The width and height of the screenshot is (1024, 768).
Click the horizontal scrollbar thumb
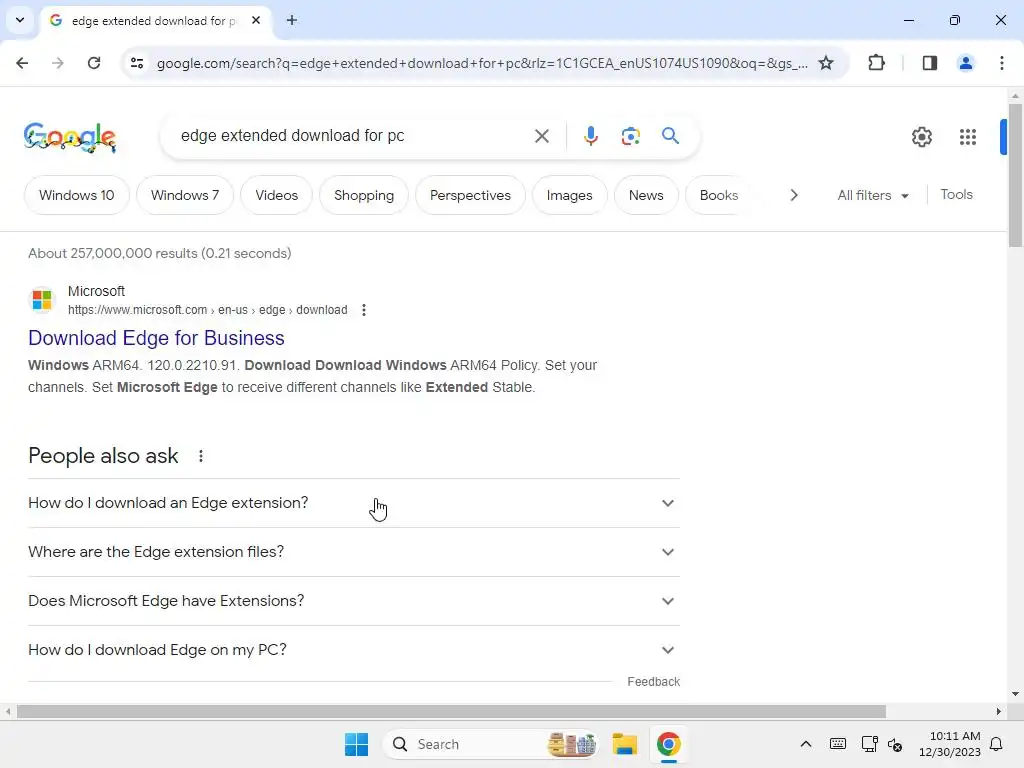click(x=451, y=711)
